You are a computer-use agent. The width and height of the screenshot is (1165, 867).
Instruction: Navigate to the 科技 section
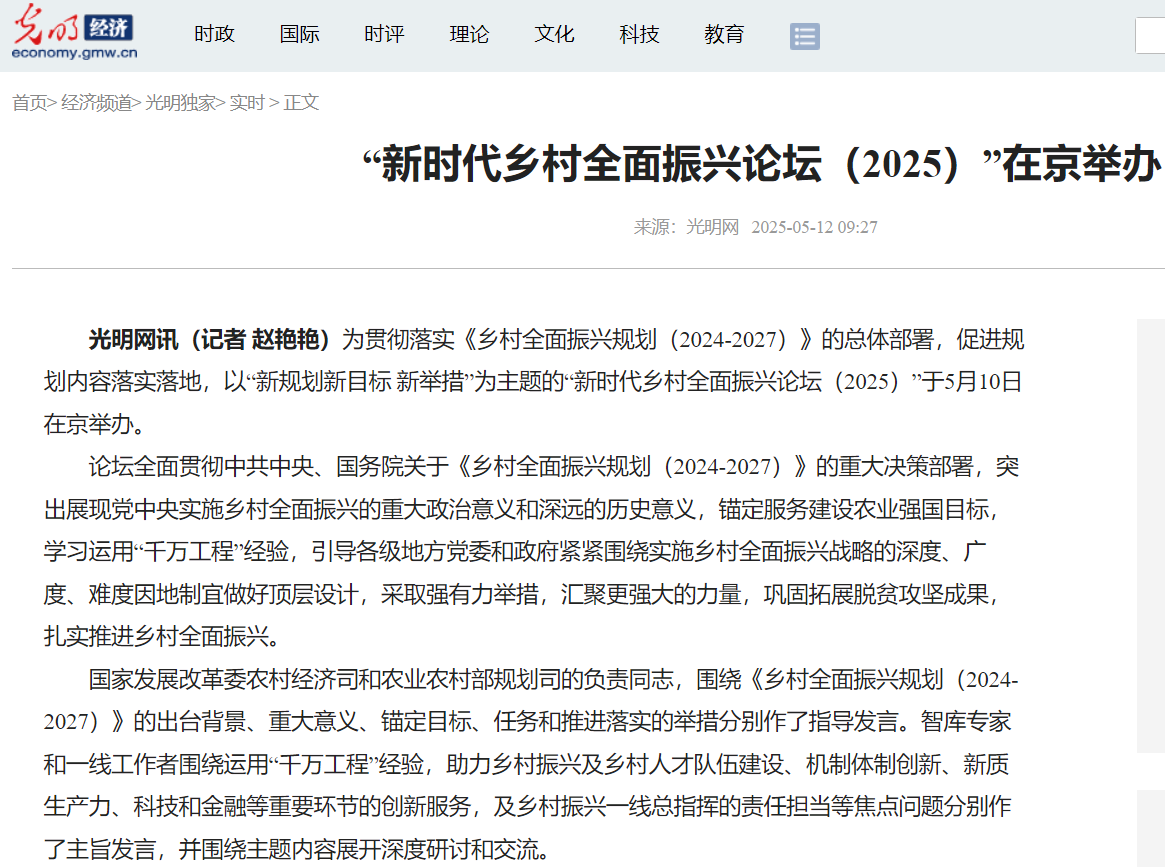pyautogui.click(x=639, y=35)
